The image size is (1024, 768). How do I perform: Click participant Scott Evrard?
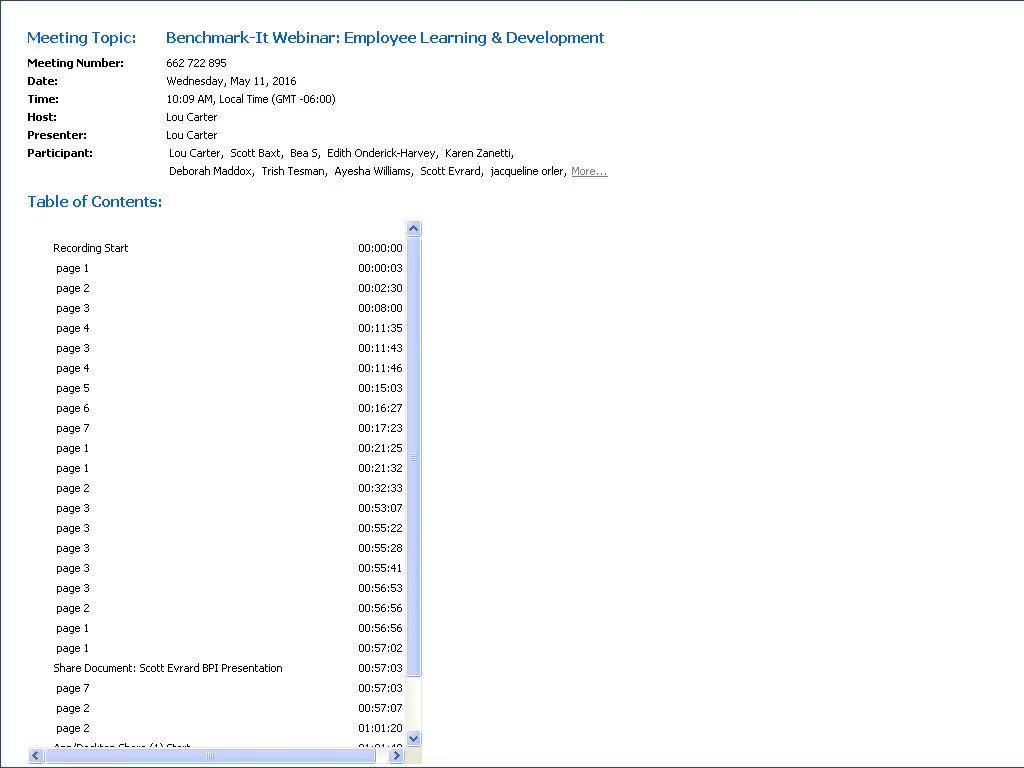[451, 171]
